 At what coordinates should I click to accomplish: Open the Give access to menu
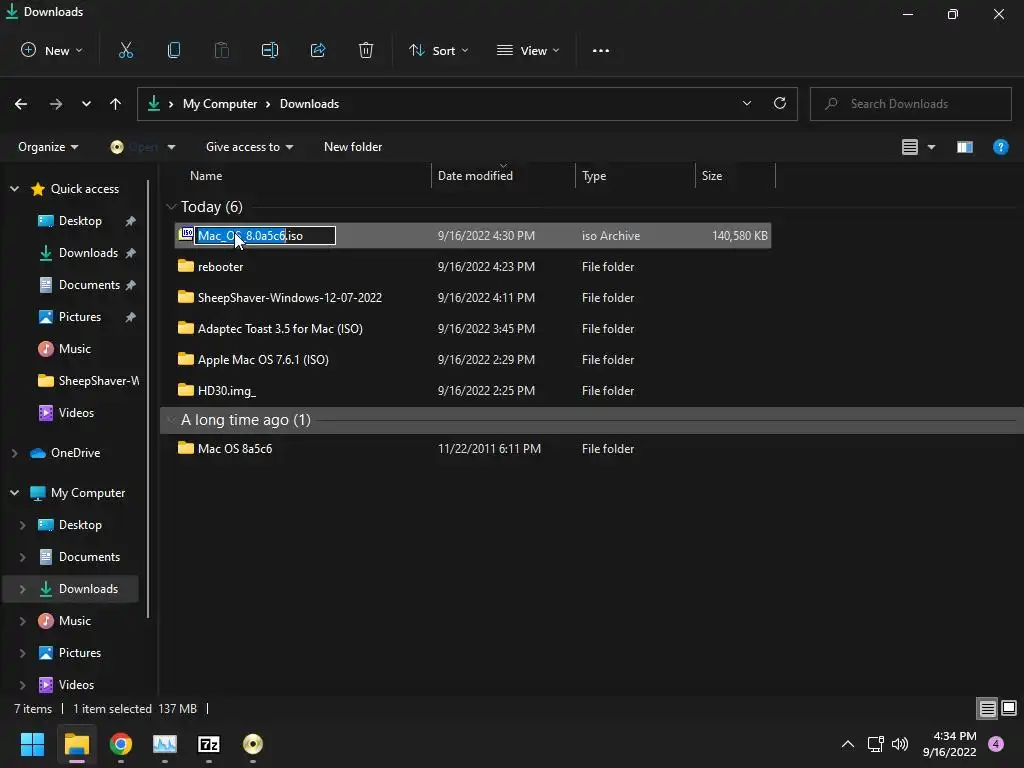pyautogui.click(x=249, y=147)
